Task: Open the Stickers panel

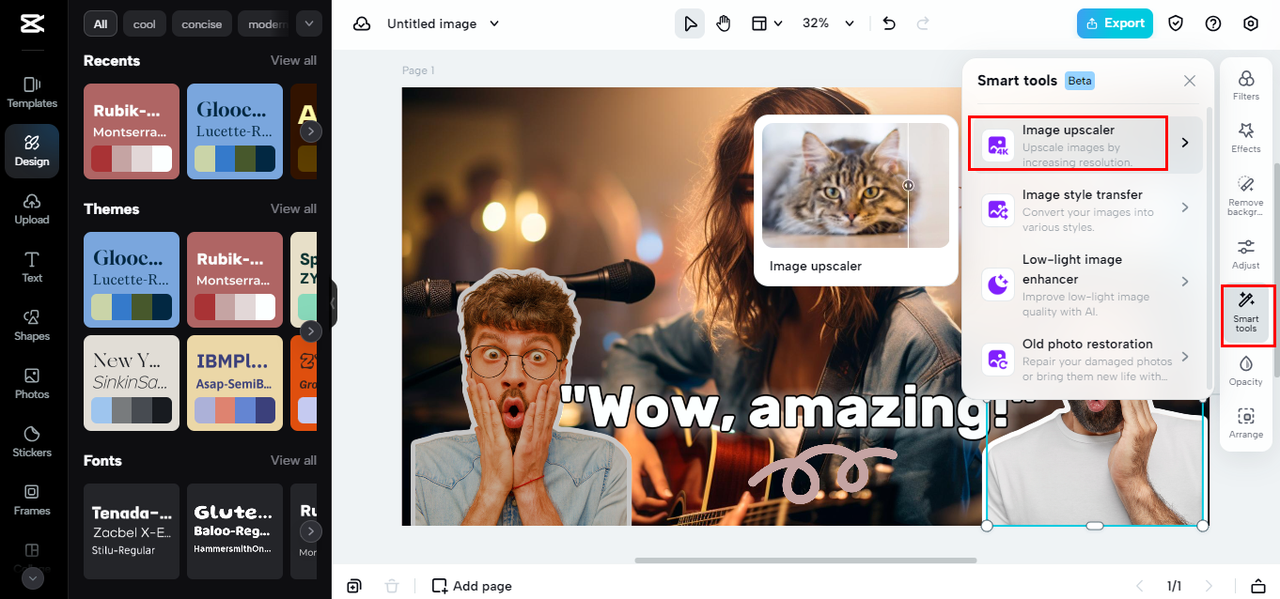Action: point(32,441)
